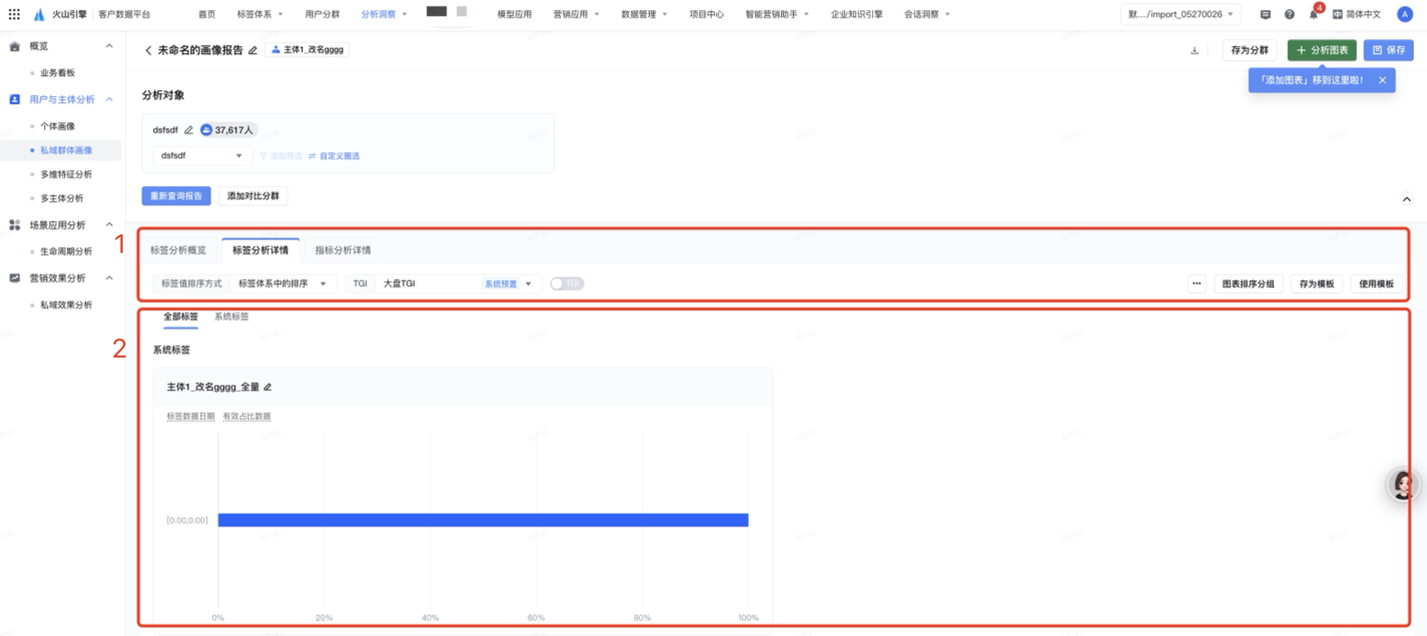1427x636 pixels.
Task: Click the blue bar in the chart
Action: pyautogui.click(x=483, y=520)
